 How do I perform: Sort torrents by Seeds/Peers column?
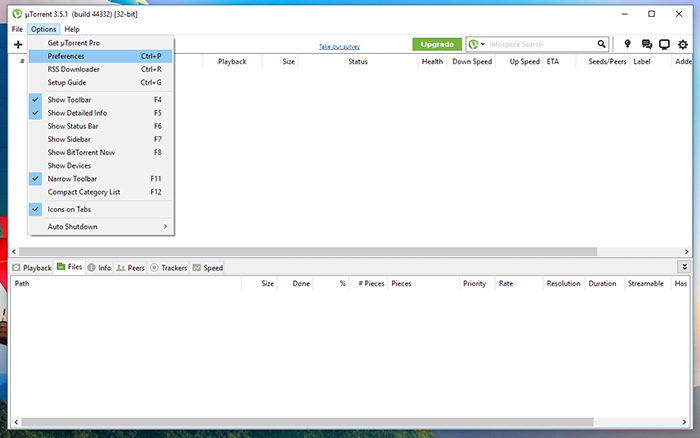603,62
